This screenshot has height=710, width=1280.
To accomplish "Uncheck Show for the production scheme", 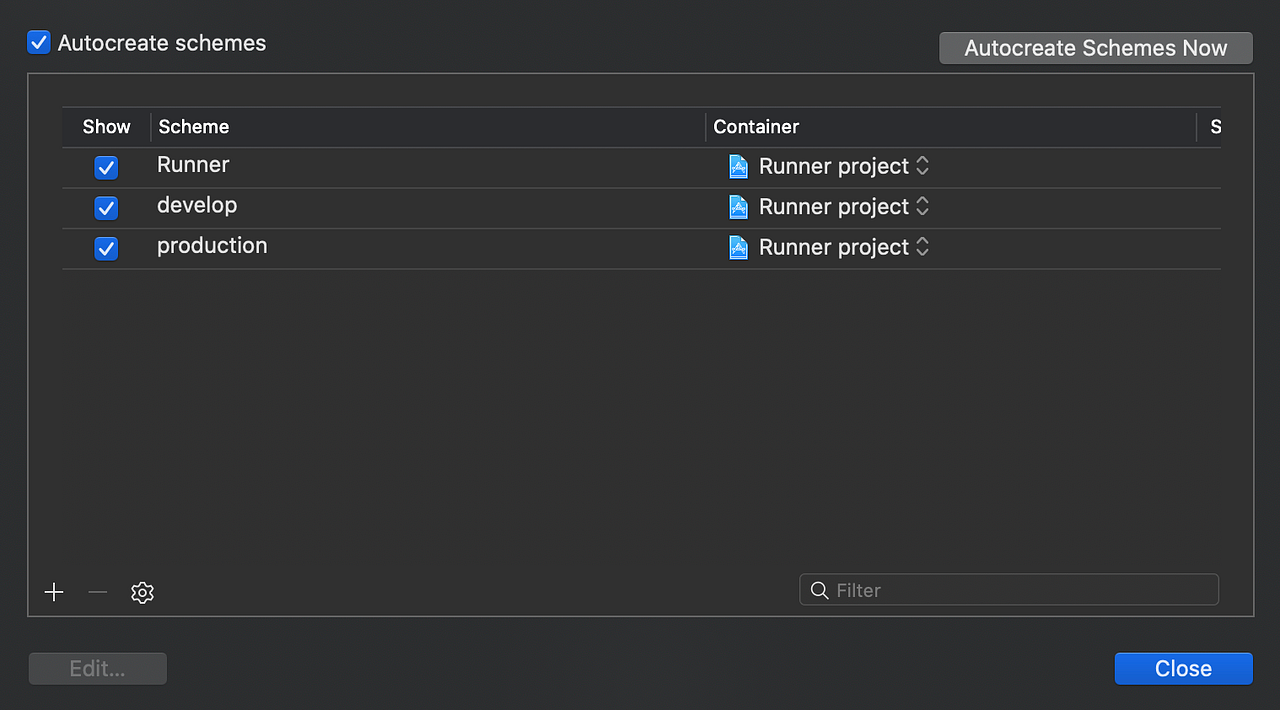I will pos(106,248).
